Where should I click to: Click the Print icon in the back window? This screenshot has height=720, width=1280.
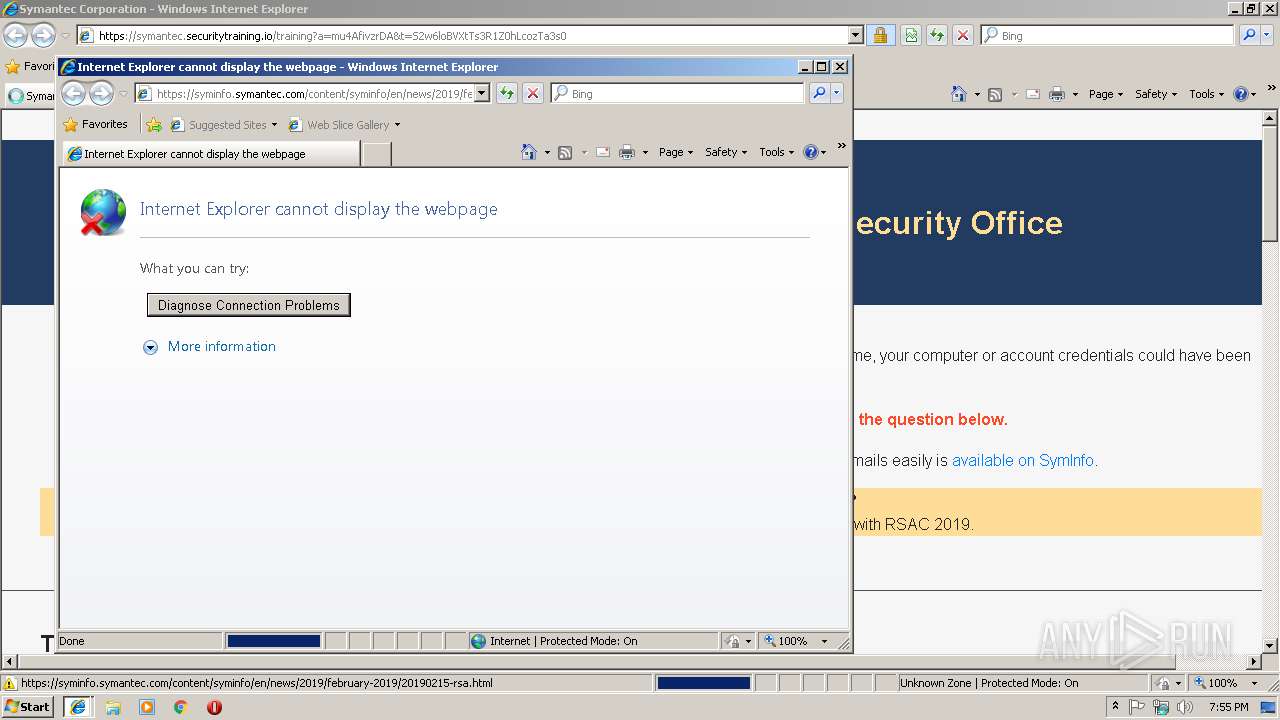[x=1057, y=94]
